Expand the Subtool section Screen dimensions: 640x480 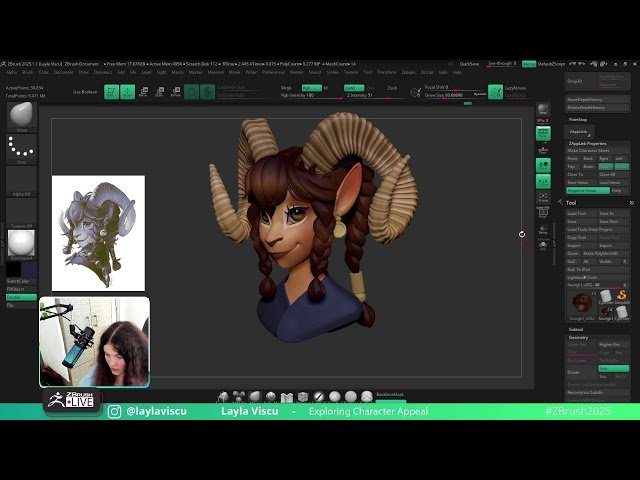576,328
